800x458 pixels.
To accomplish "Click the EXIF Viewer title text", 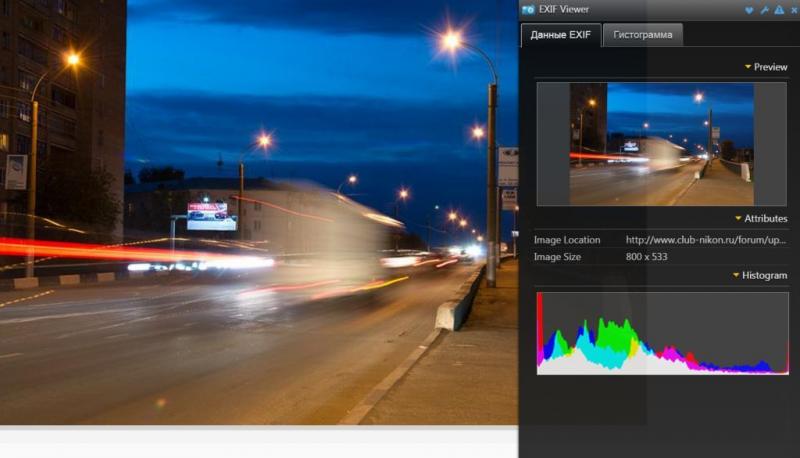I will point(564,9).
